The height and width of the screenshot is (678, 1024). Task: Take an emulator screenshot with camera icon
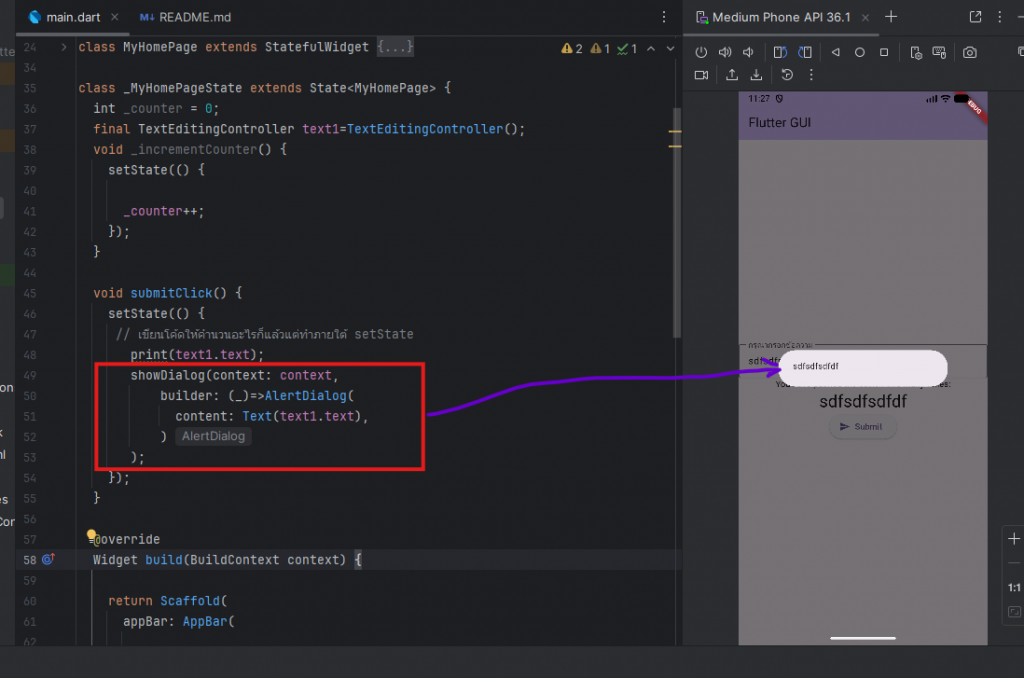coord(969,52)
